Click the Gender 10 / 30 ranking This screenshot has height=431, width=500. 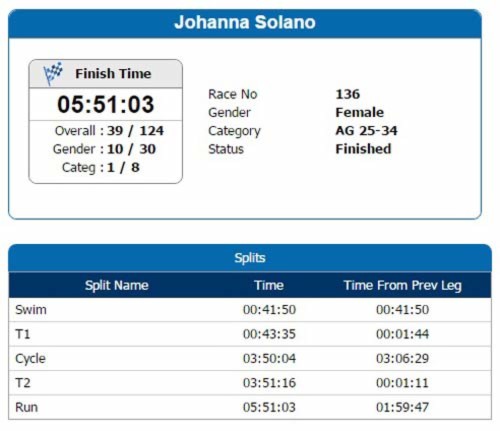point(104,149)
